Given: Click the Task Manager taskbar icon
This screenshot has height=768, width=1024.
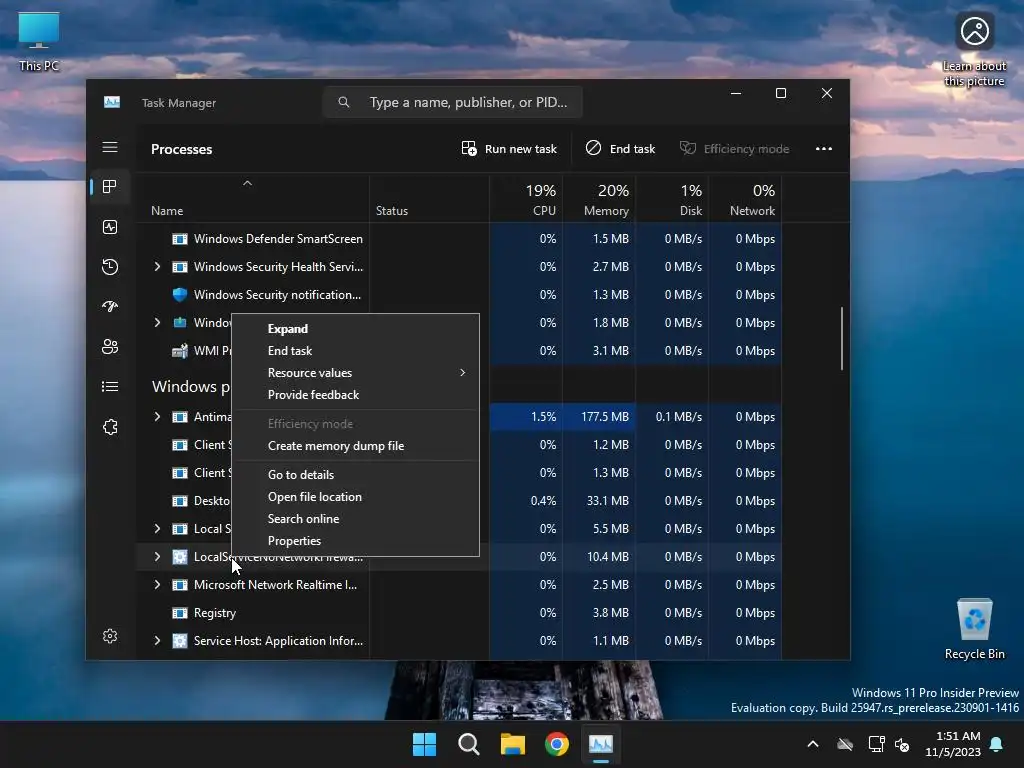Looking at the screenshot, I should point(601,744).
